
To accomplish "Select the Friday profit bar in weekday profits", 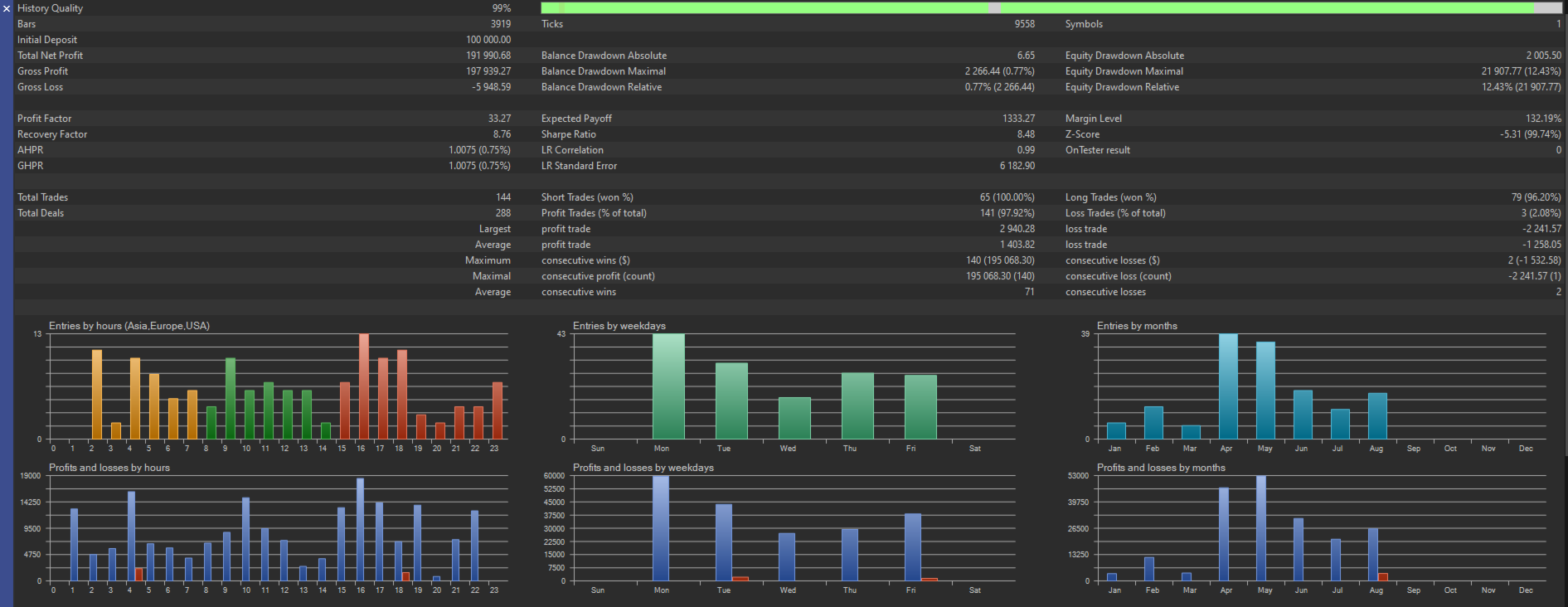I will click(913, 547).
